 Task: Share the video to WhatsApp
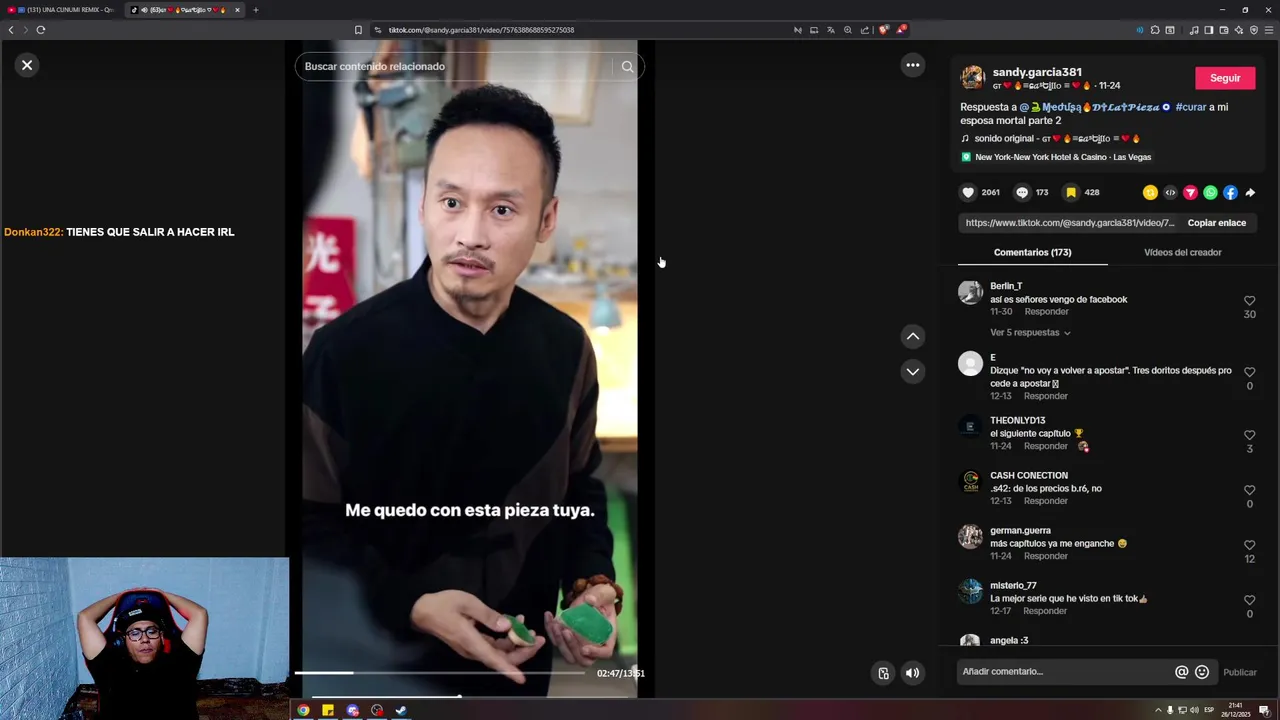pyautogui.click(x=1210, y=193)
